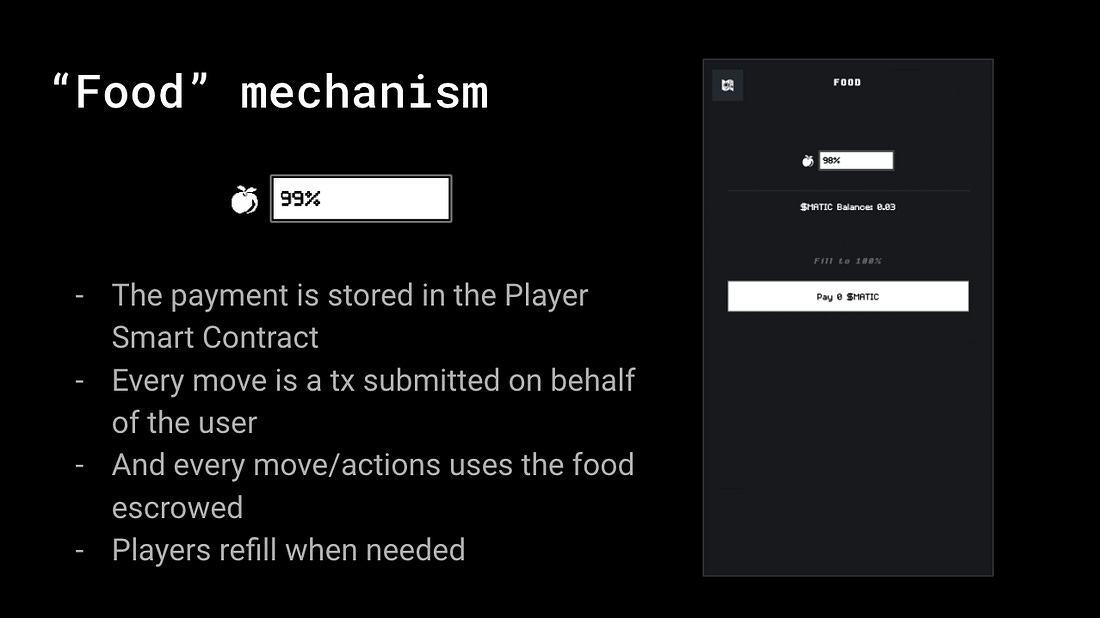Click the large apple icon beside 99%

[244, 200]
